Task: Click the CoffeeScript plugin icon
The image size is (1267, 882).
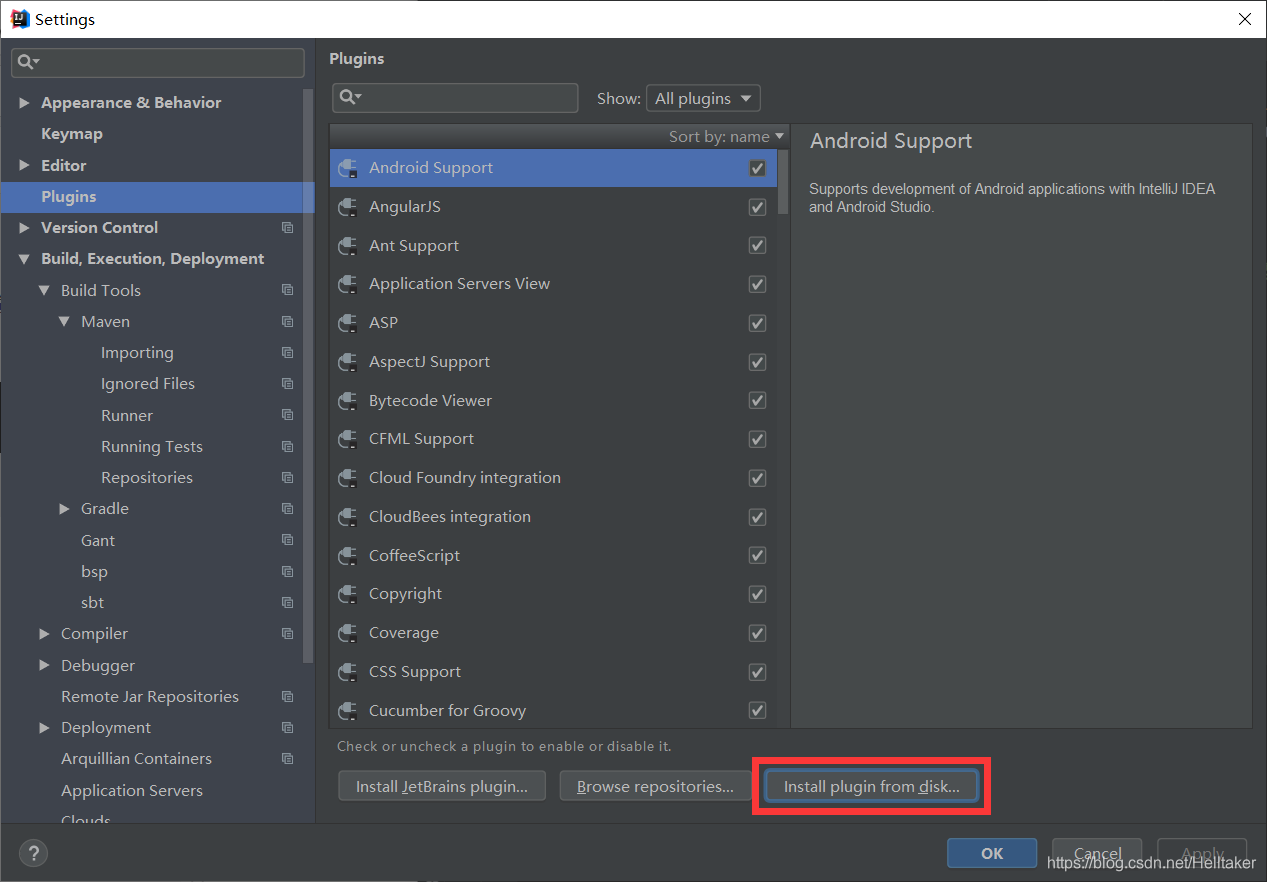Action: [x=348, y=556]
